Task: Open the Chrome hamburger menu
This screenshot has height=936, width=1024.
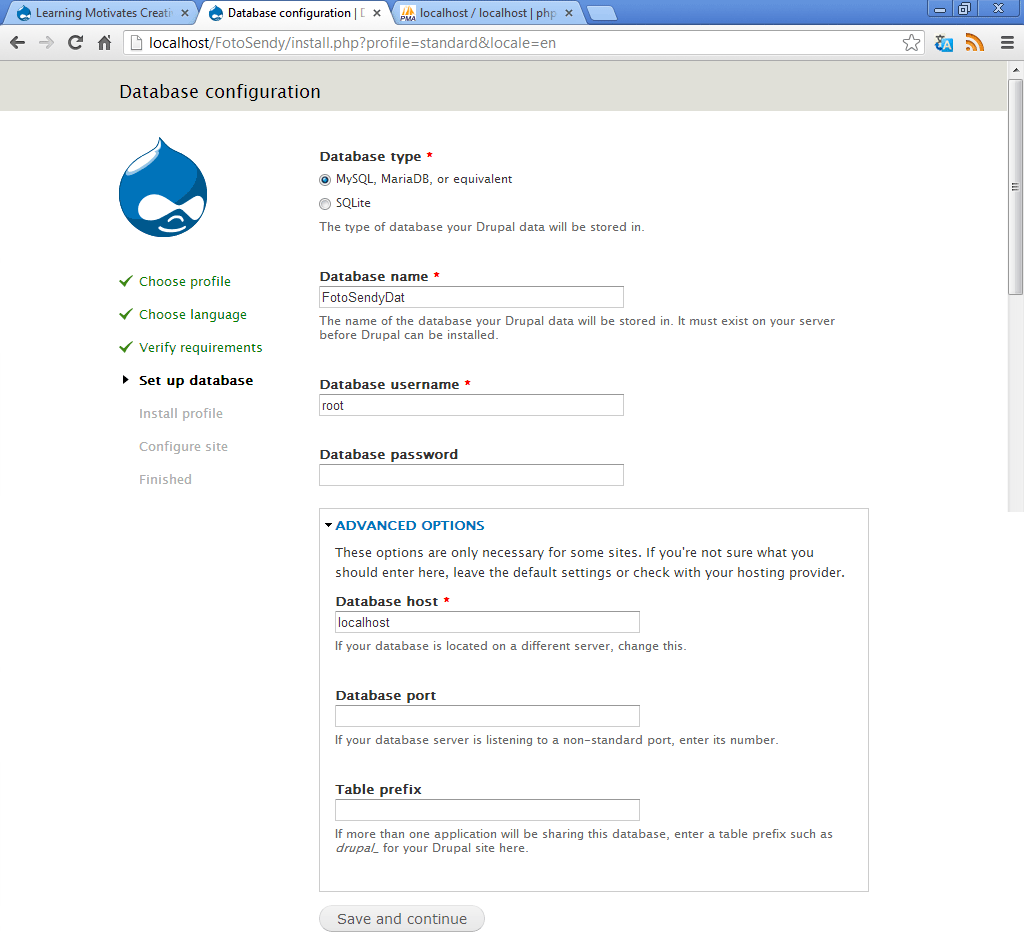Action: 1007,43
